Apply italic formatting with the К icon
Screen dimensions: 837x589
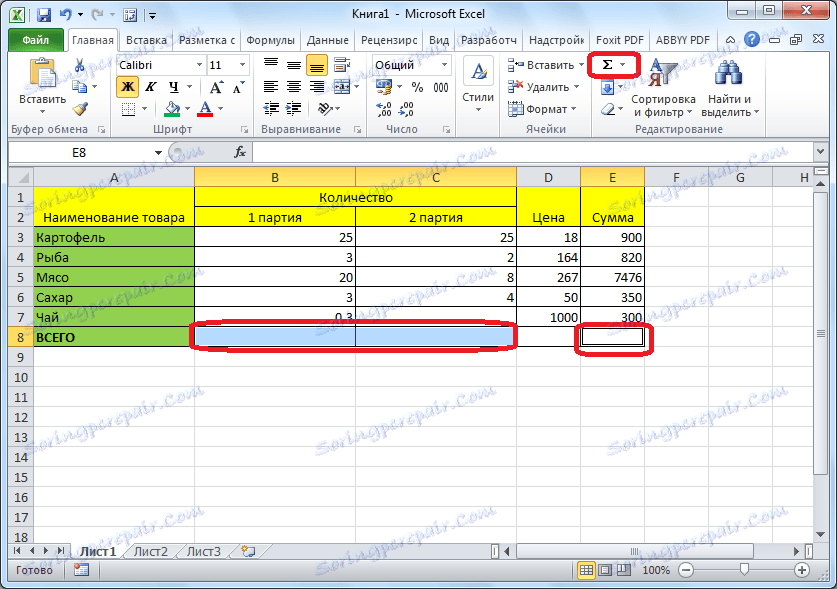point(150,86)
